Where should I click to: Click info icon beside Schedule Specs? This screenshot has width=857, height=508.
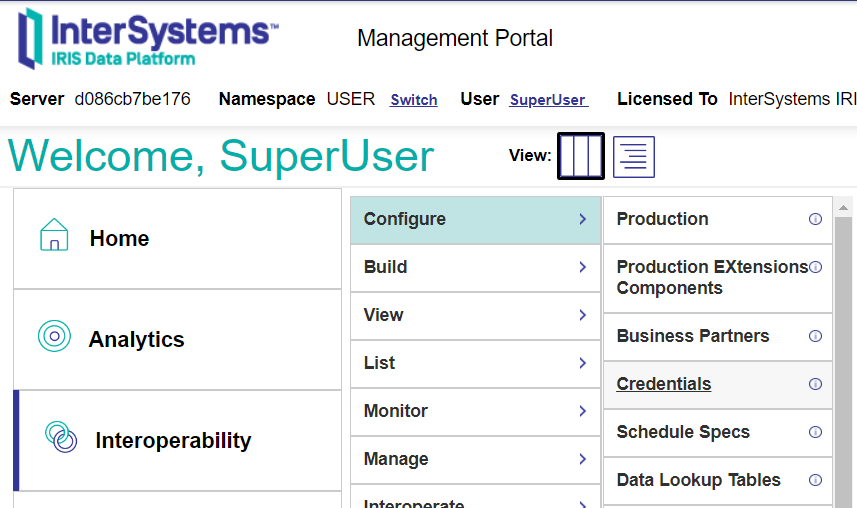815,432
